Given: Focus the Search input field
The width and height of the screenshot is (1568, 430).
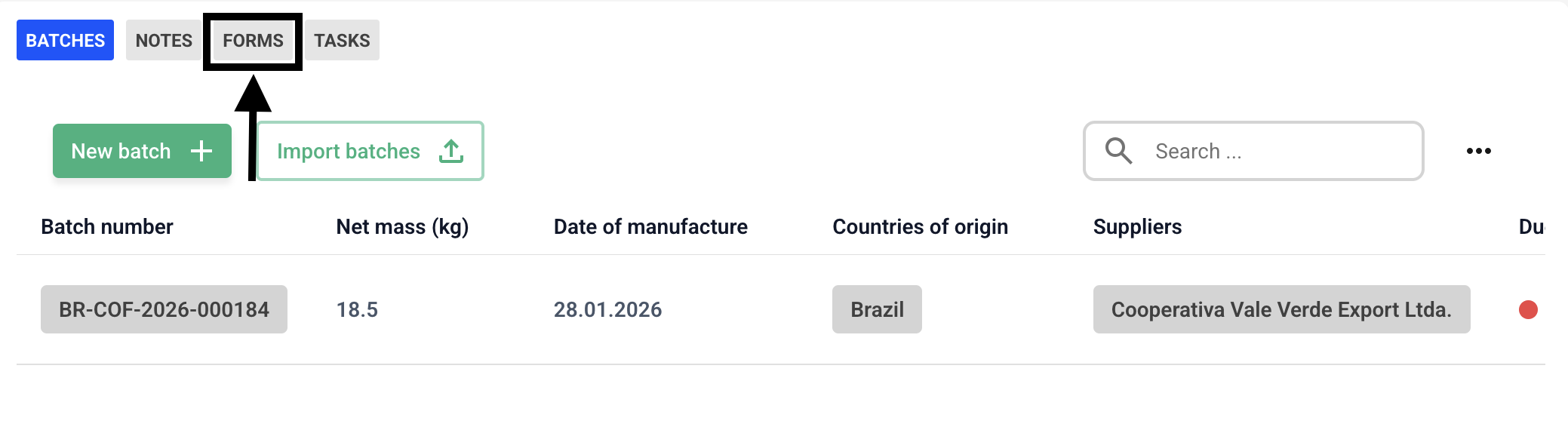Looking at the screenshot, I should [x=1253, y=151].
